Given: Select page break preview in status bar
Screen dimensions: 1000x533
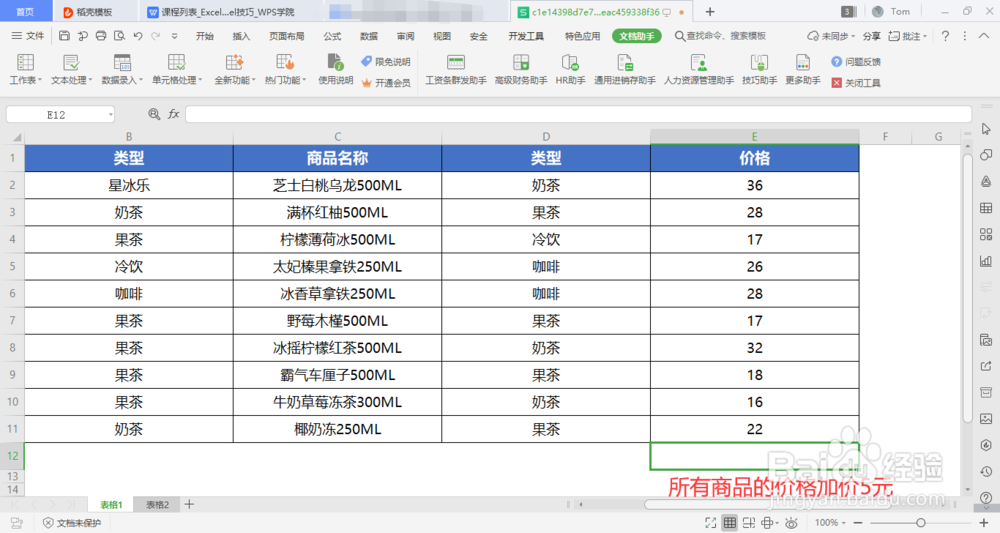Looking at the screenshot, I should pyautogui.click(x=748, y=523).
